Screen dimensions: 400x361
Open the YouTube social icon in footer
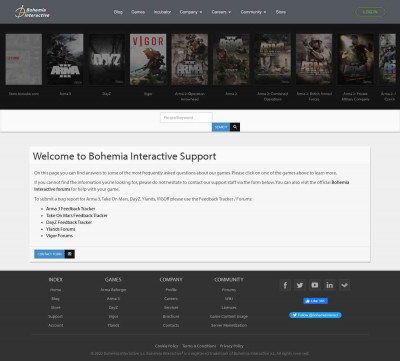coord(315,285)
